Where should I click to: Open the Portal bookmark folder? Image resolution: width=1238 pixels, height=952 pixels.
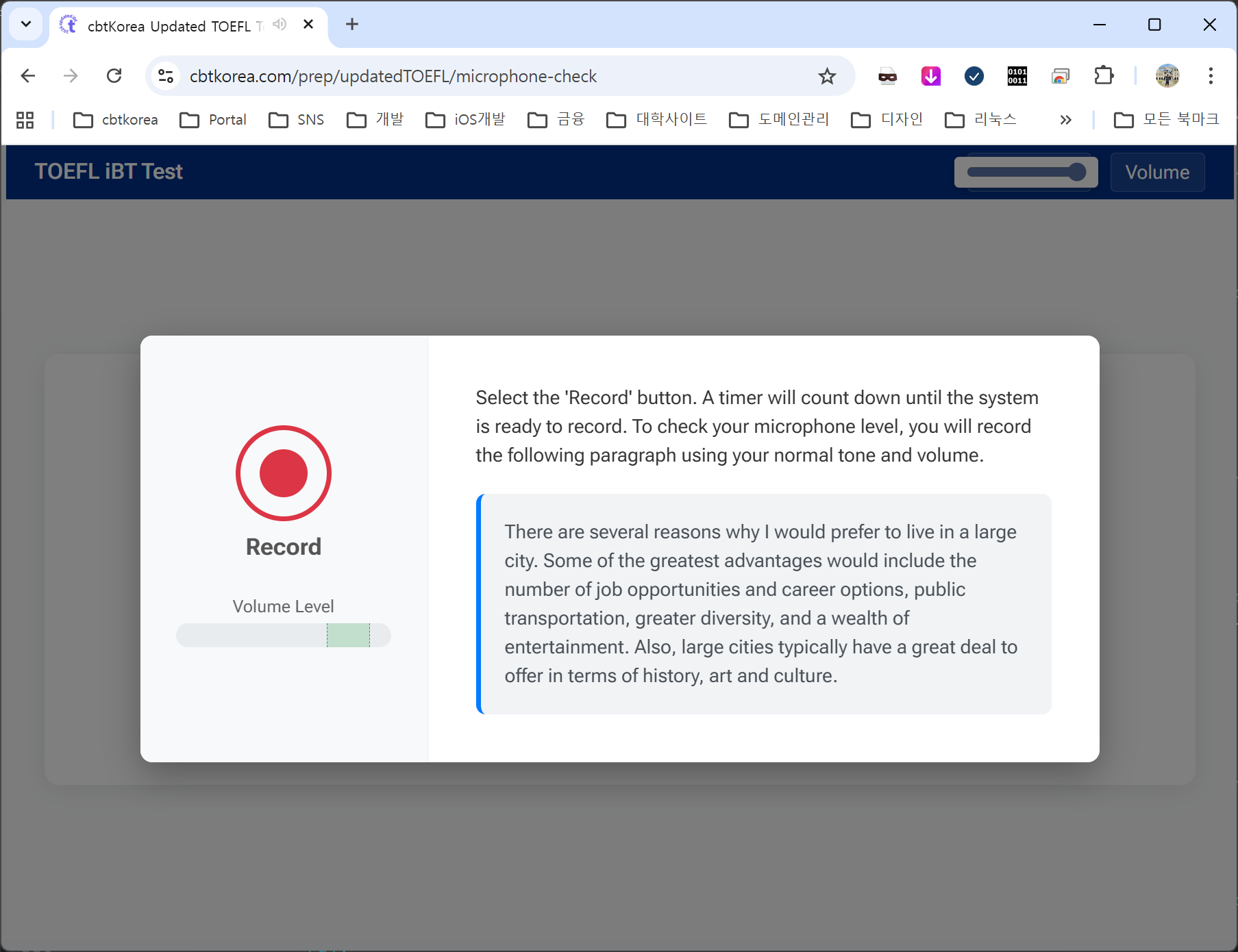click(213, 120)
